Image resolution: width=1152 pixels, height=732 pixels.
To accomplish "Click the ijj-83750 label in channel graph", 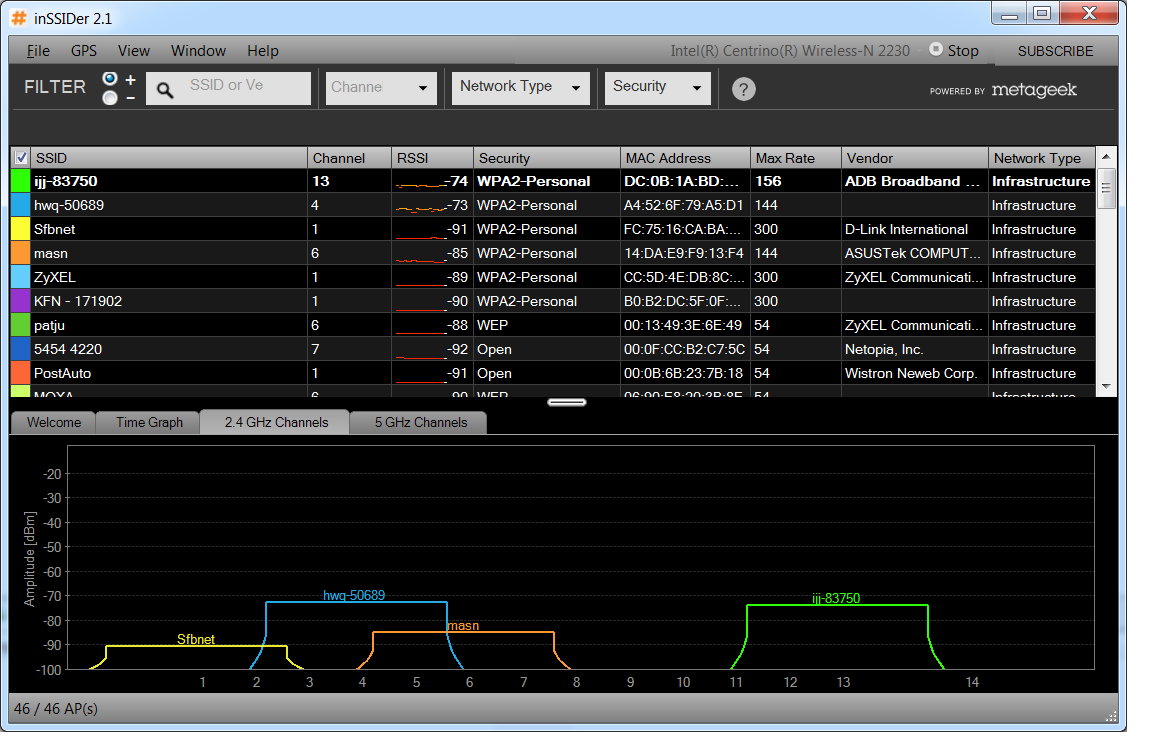I will click(x=835, y=598).
